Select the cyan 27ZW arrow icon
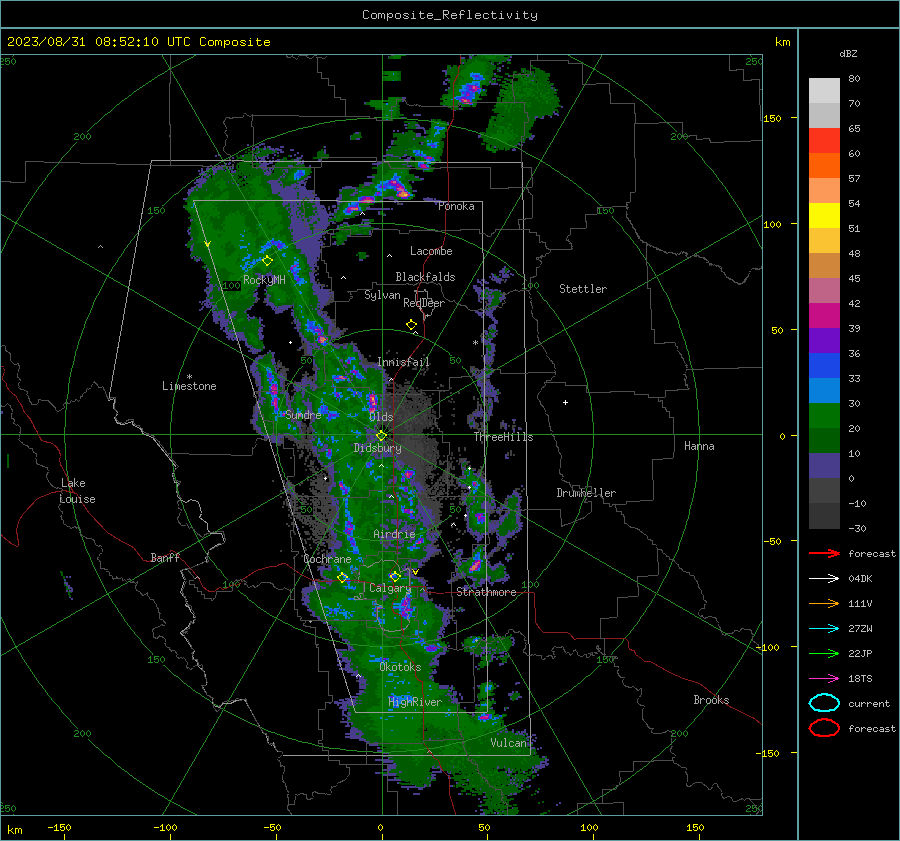This screenshot has width=900, height=841. (824, 629)
